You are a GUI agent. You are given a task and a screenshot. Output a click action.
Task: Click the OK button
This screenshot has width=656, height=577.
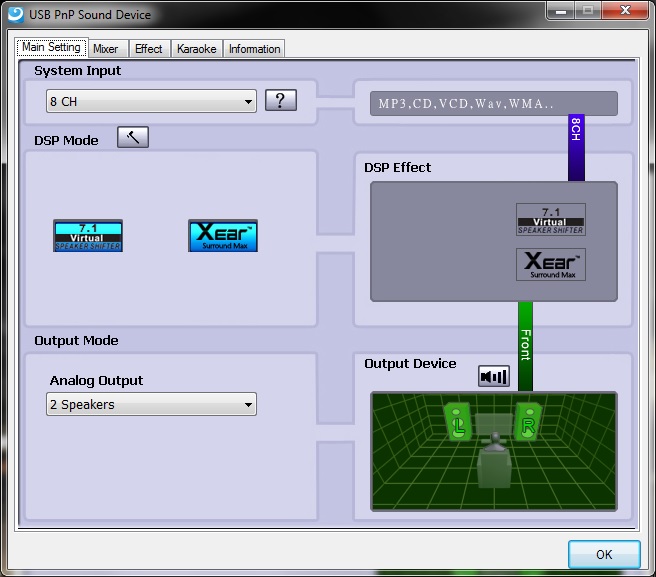604,554
